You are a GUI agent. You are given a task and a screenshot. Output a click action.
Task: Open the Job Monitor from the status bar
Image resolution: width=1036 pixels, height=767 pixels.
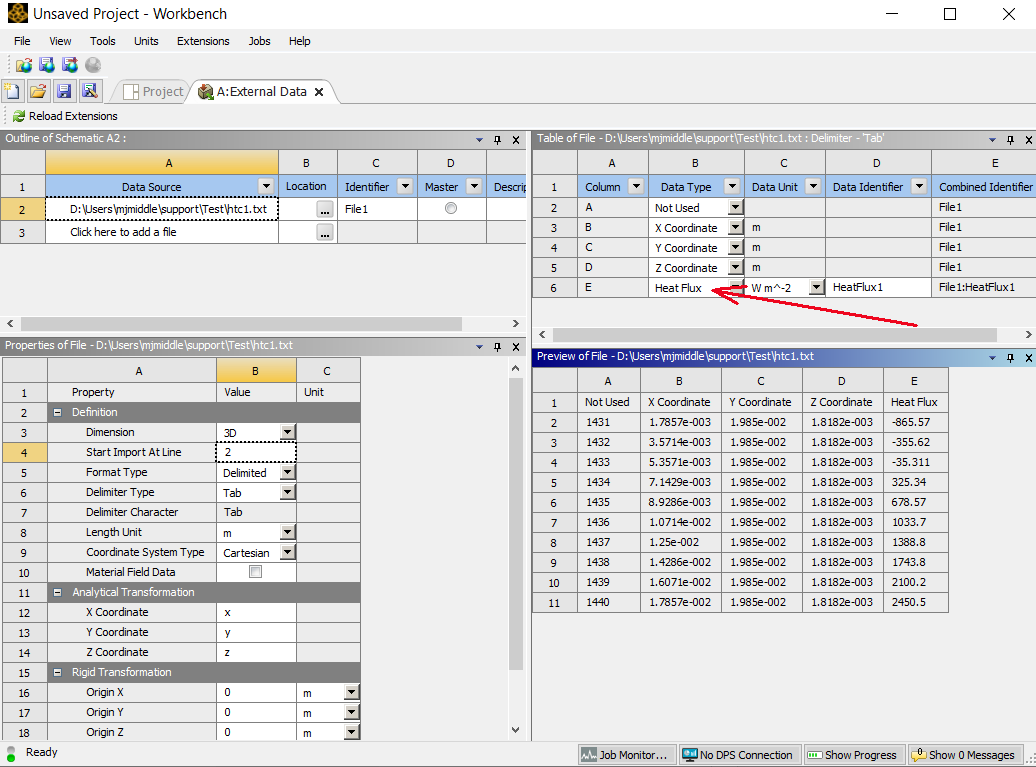coord(625,755)
